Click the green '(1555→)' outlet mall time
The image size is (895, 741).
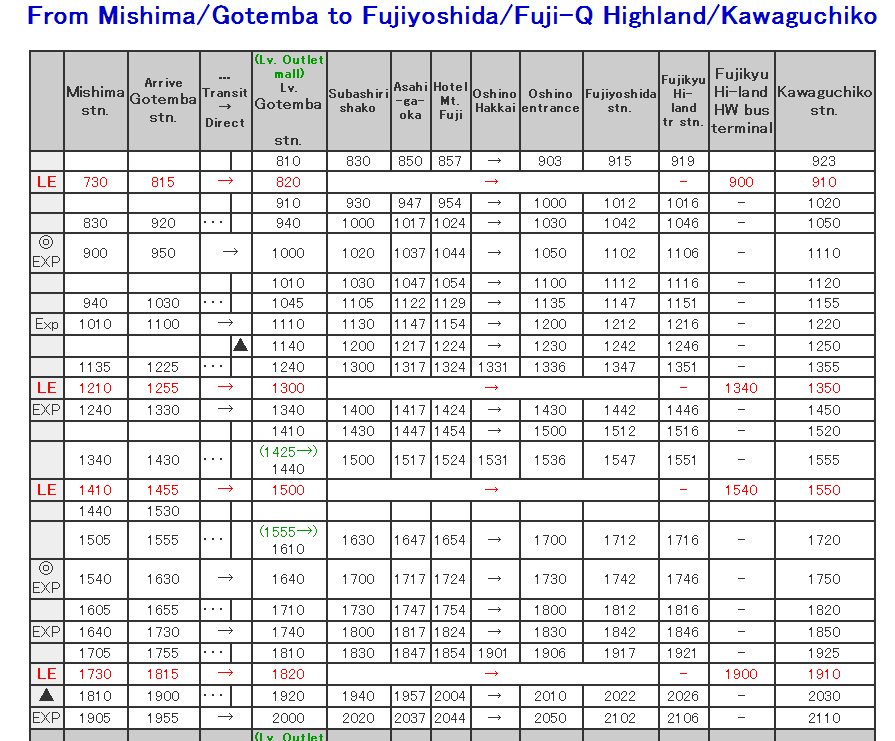(x=288, y=531)
